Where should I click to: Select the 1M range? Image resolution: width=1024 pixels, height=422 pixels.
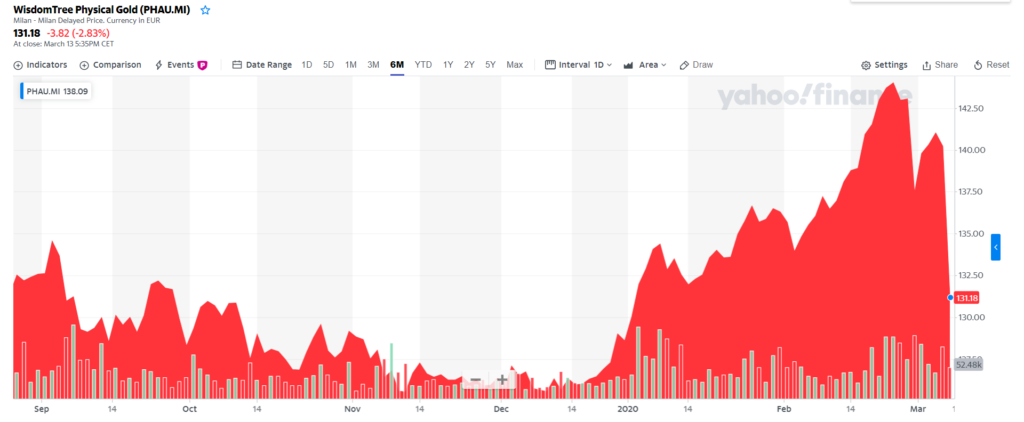[351, 65]
